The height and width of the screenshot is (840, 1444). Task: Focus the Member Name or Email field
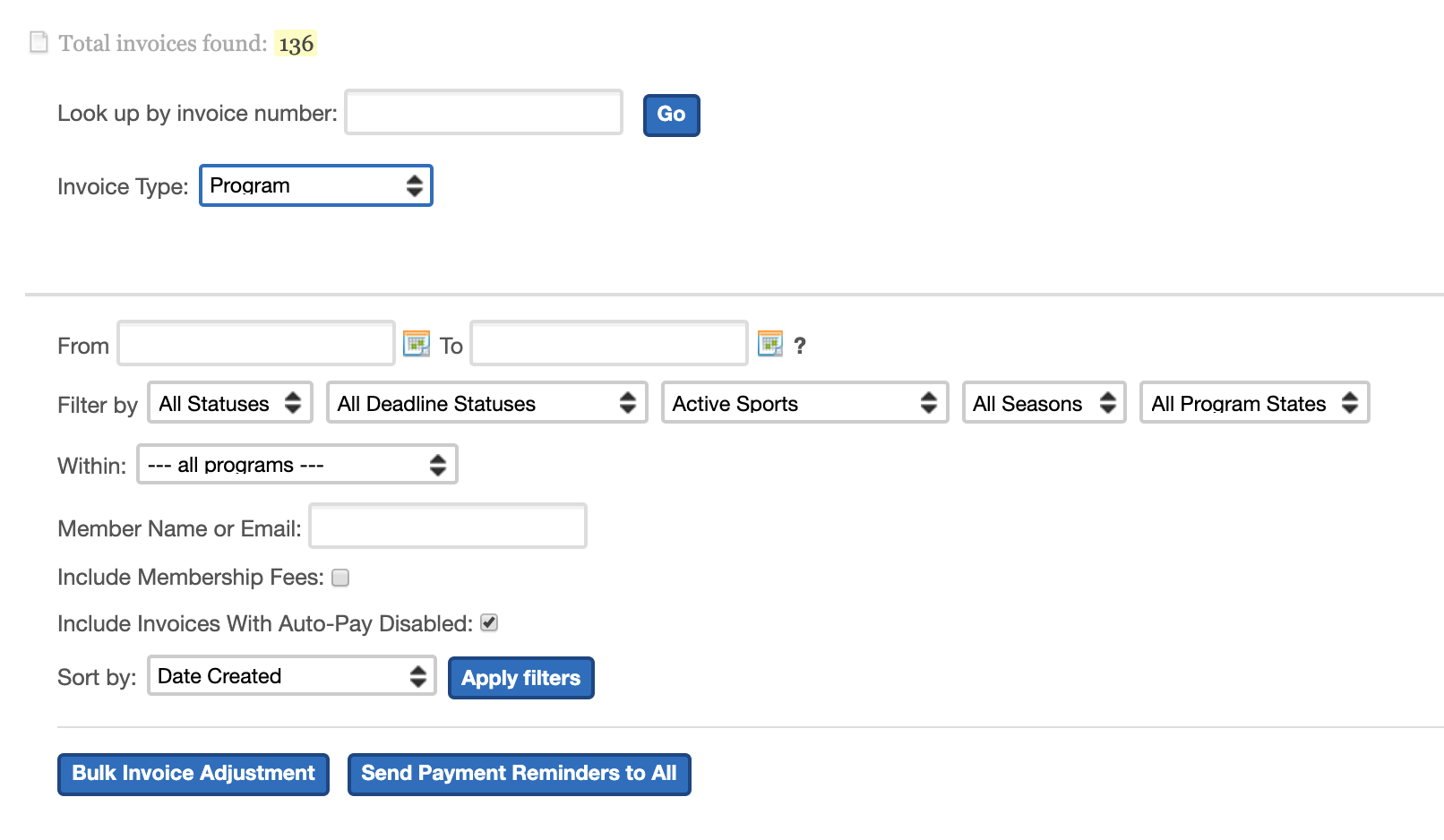(447, 527)
